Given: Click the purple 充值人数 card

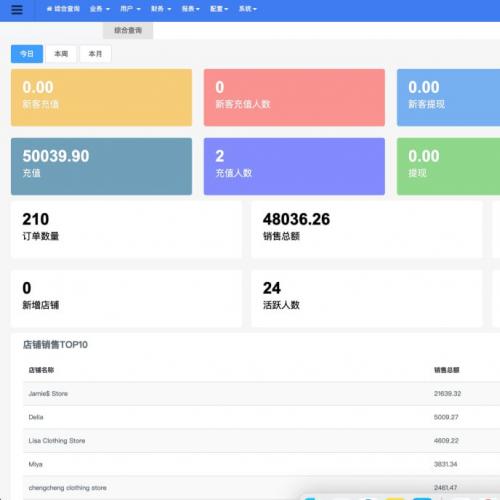Looking at the screenshot, I should click(294, 166).
